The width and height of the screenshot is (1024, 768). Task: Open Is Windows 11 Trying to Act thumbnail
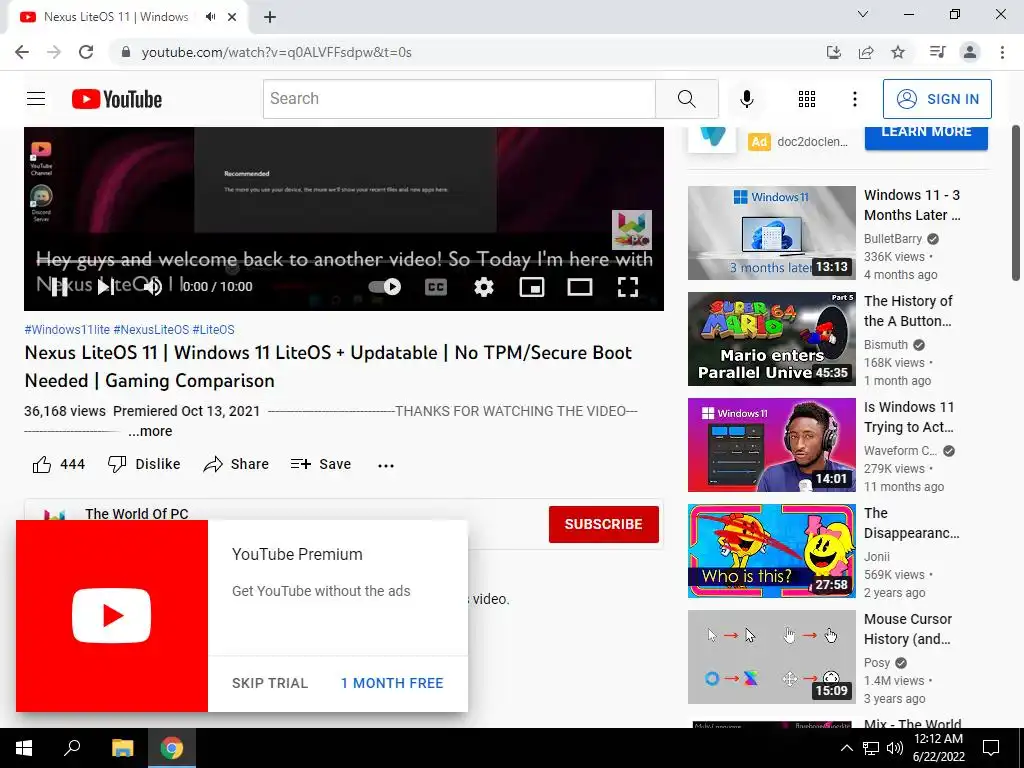(771, 445)
